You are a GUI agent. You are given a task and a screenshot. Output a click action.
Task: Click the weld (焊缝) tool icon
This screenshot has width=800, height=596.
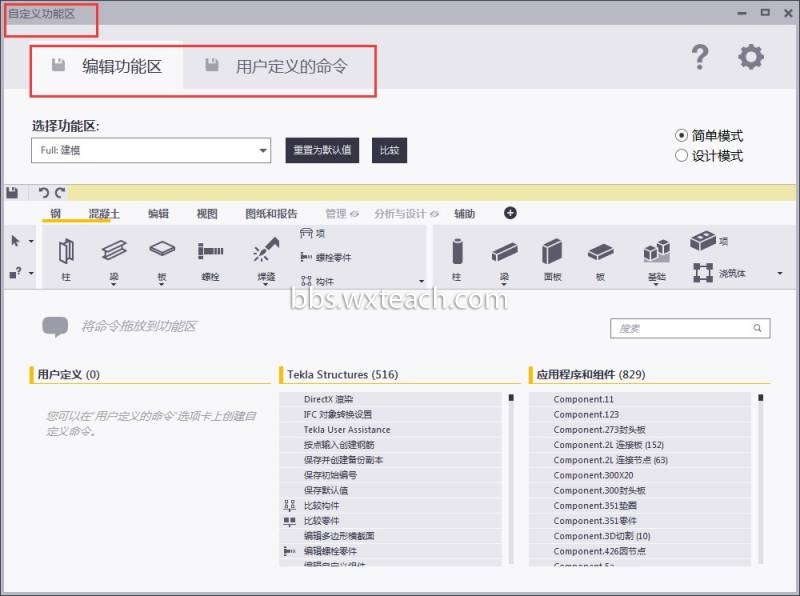pos(266,250)
